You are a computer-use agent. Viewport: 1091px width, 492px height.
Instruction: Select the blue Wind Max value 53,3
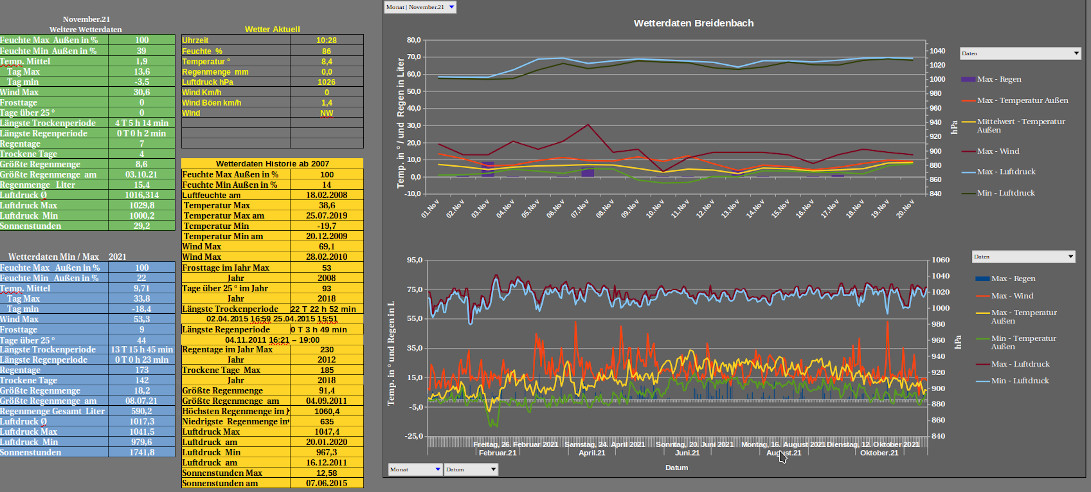[142, 319]
